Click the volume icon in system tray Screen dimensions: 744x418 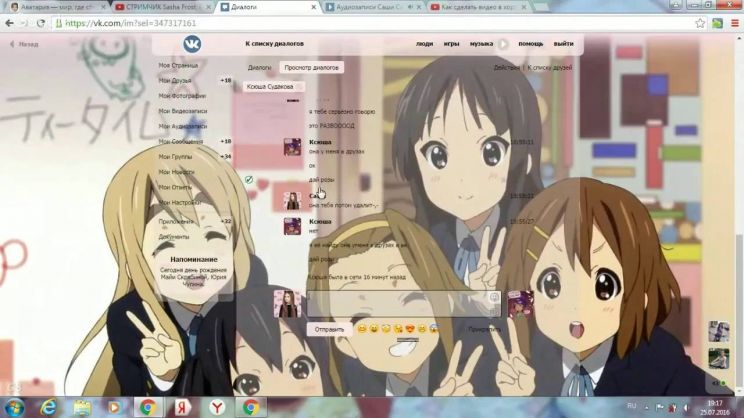(686, 407)
